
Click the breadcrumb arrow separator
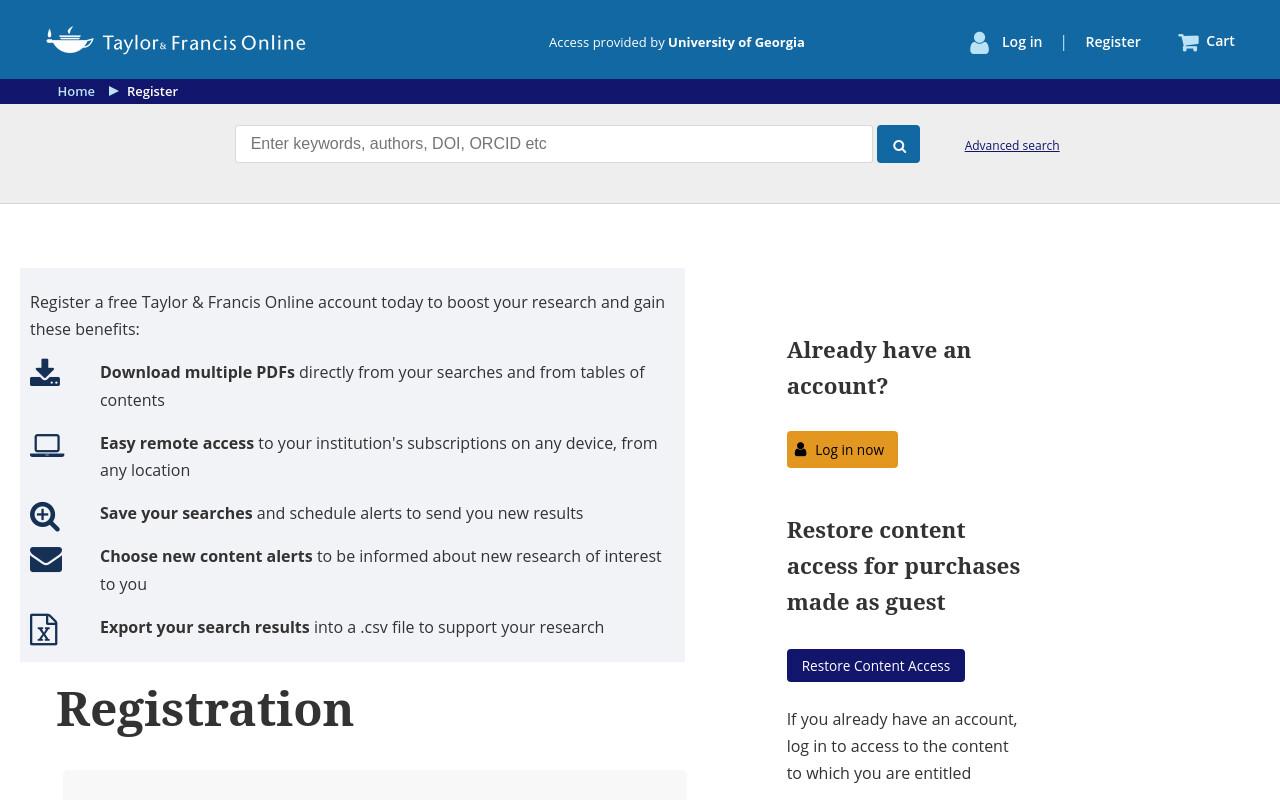[x=114, y=91]
